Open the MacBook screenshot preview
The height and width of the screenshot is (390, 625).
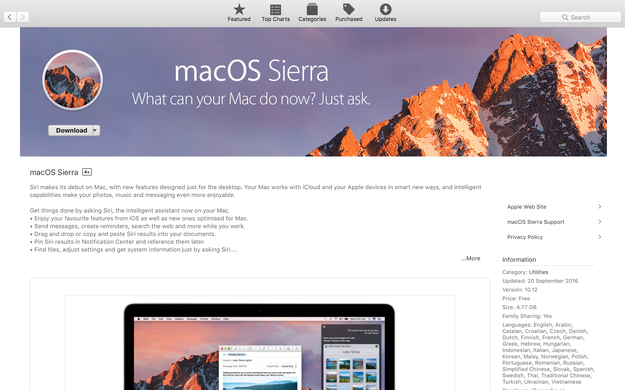point(259,346)
